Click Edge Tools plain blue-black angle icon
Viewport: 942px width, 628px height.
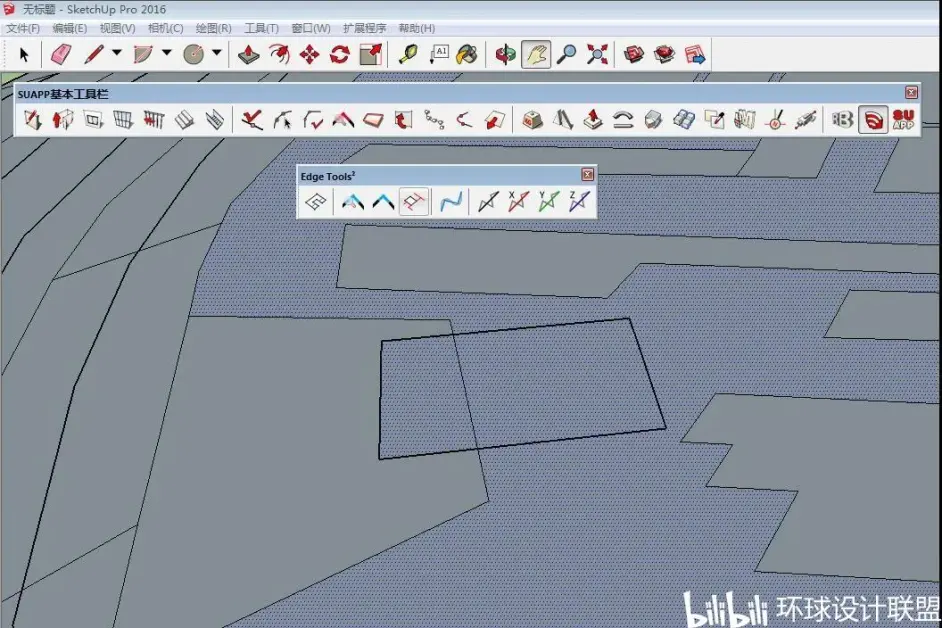[383, 201]
